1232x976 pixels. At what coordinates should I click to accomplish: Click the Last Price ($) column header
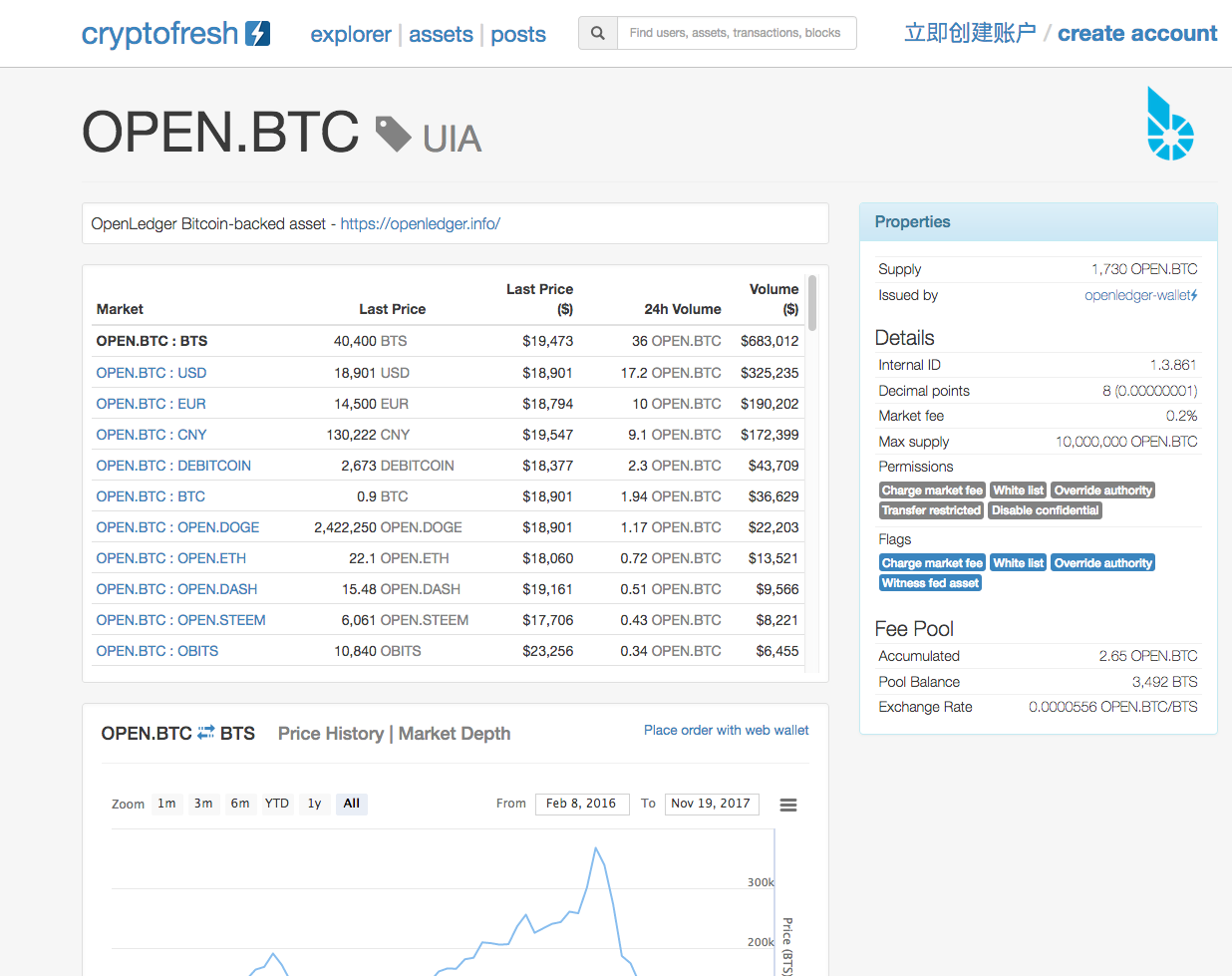point(540,299)
